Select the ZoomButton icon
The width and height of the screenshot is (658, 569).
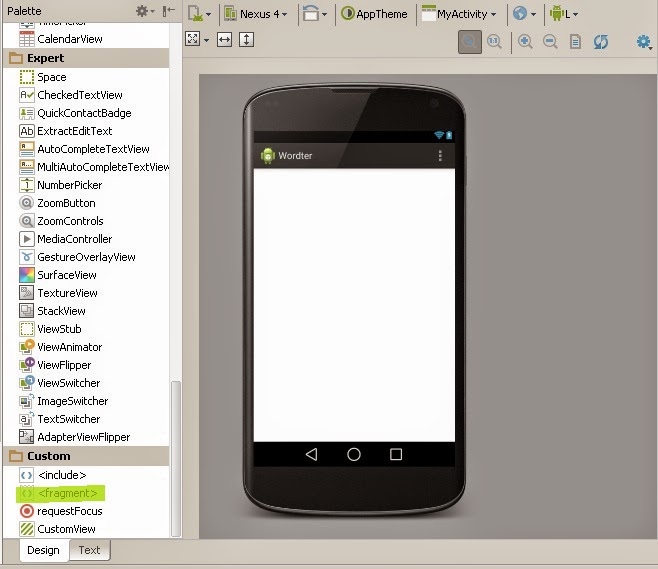click(x=27, y=203)
